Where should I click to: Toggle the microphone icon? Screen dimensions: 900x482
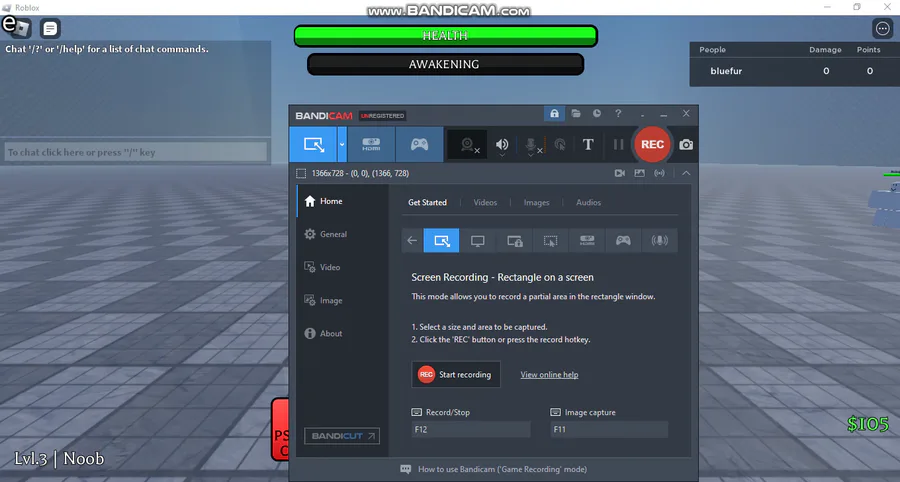pos(532,146)
